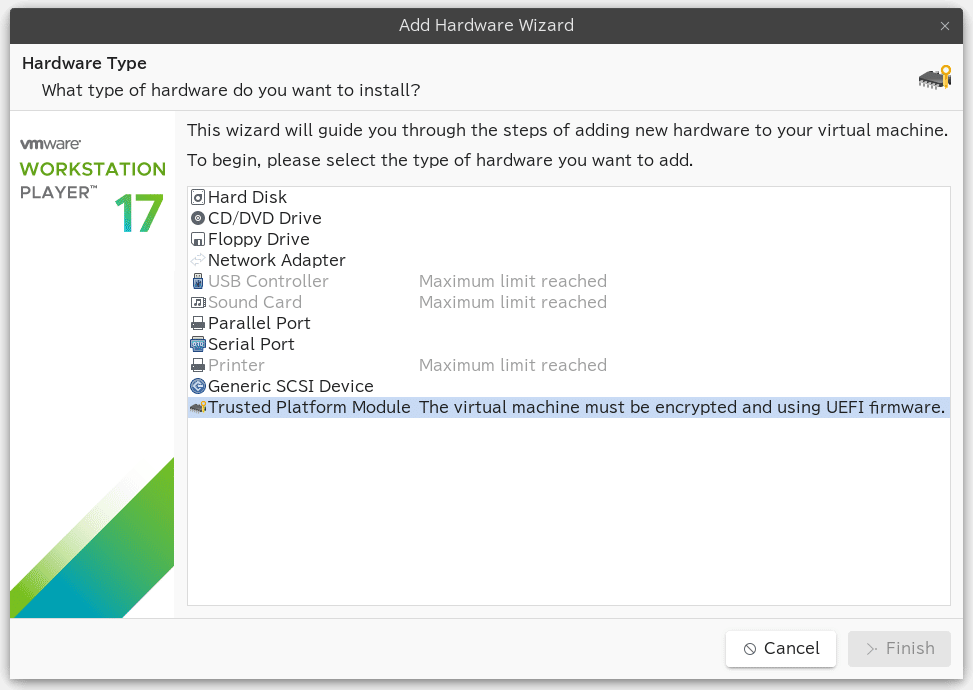Select Network Adapter from the hardware list

tap(276, 260)
